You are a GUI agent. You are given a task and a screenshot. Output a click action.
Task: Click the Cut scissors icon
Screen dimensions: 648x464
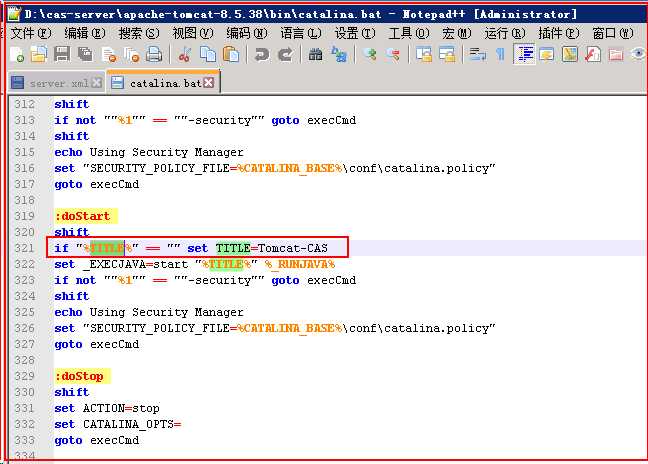click(183, 55)
